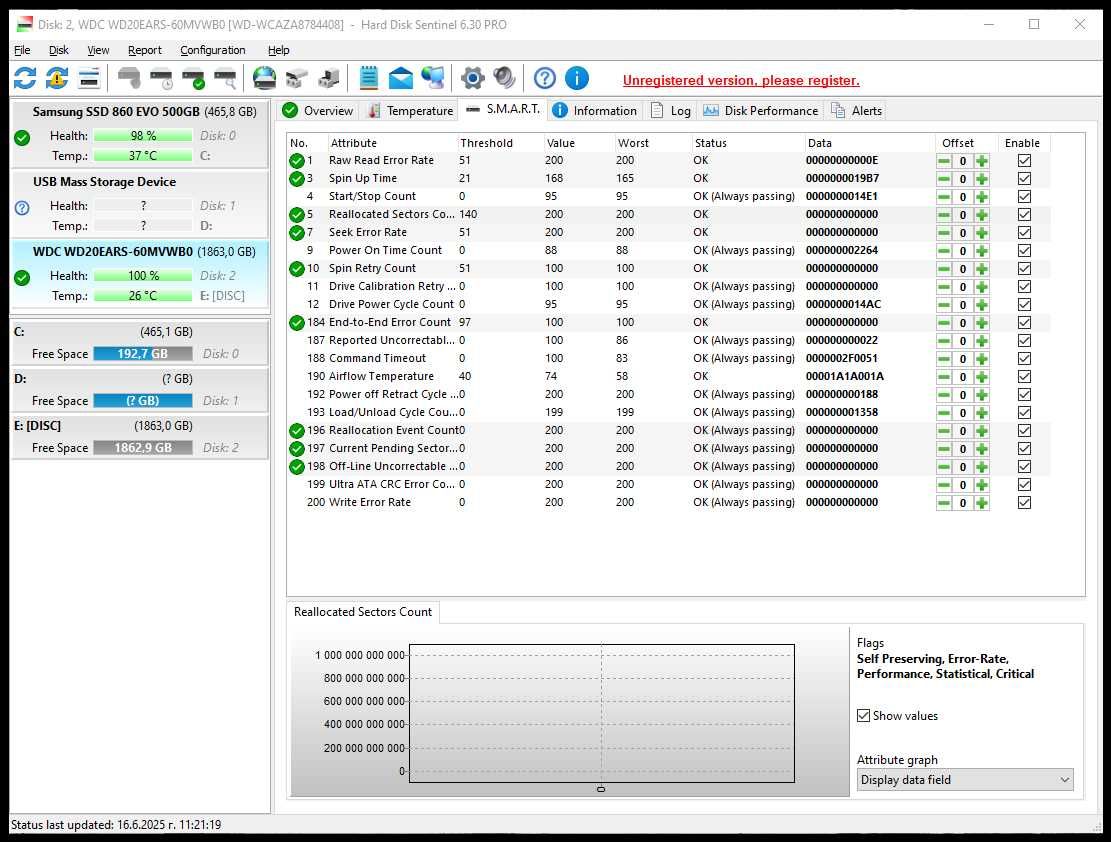The height and width of the screenshot is (842, 1111).
Task: Open the Disk menu
Action: (x=59, y=50)
